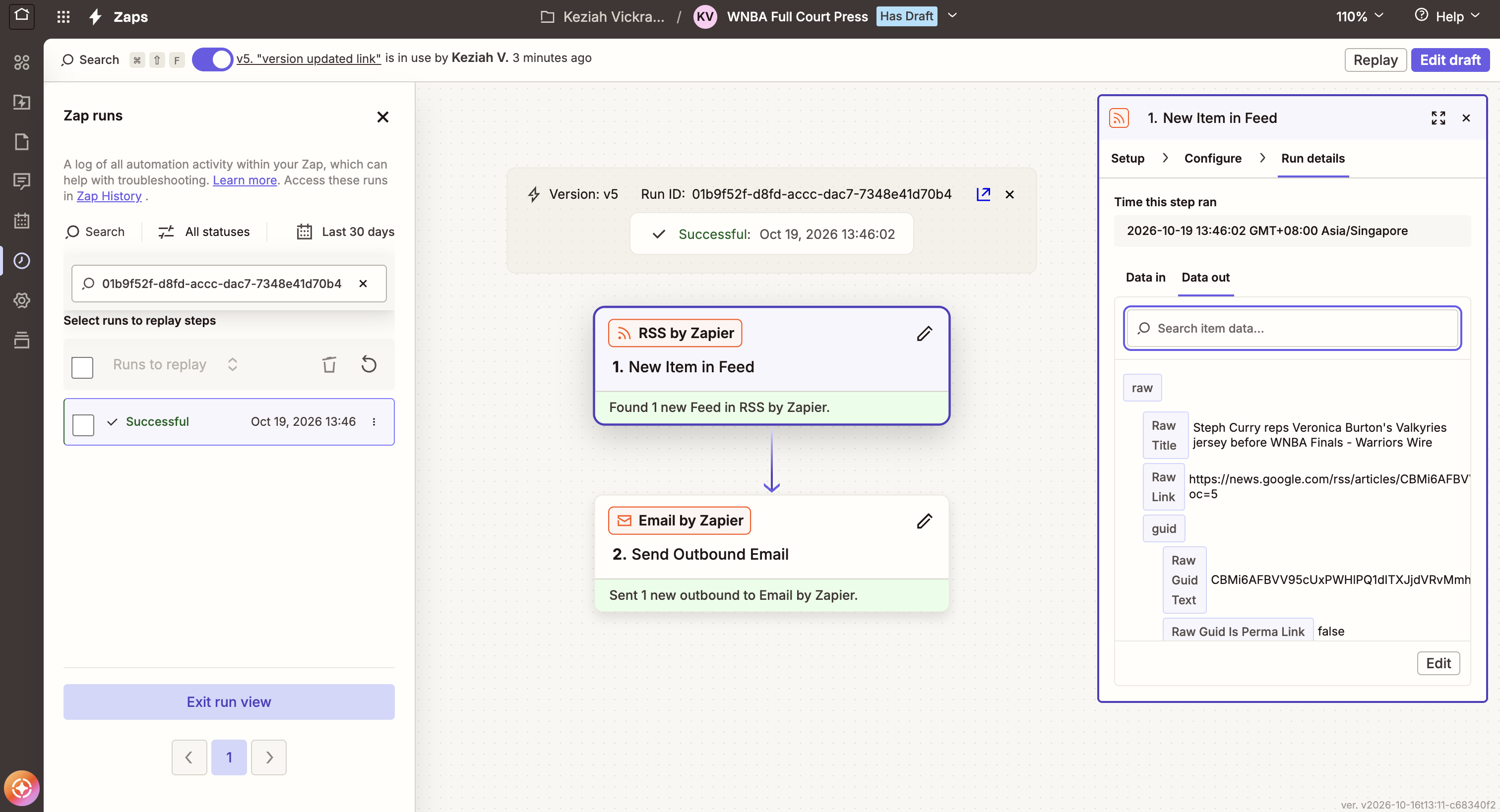Open the 110% zoom dropdown

pyautogui.click(x=1359, y=16)
